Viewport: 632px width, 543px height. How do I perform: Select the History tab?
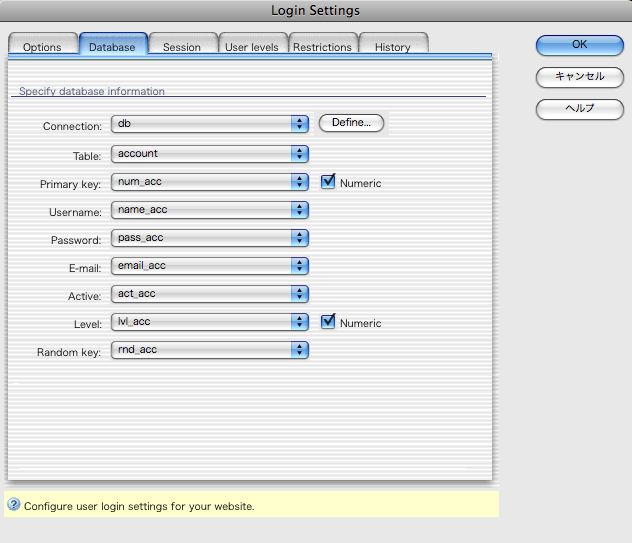tap(392, 47)
